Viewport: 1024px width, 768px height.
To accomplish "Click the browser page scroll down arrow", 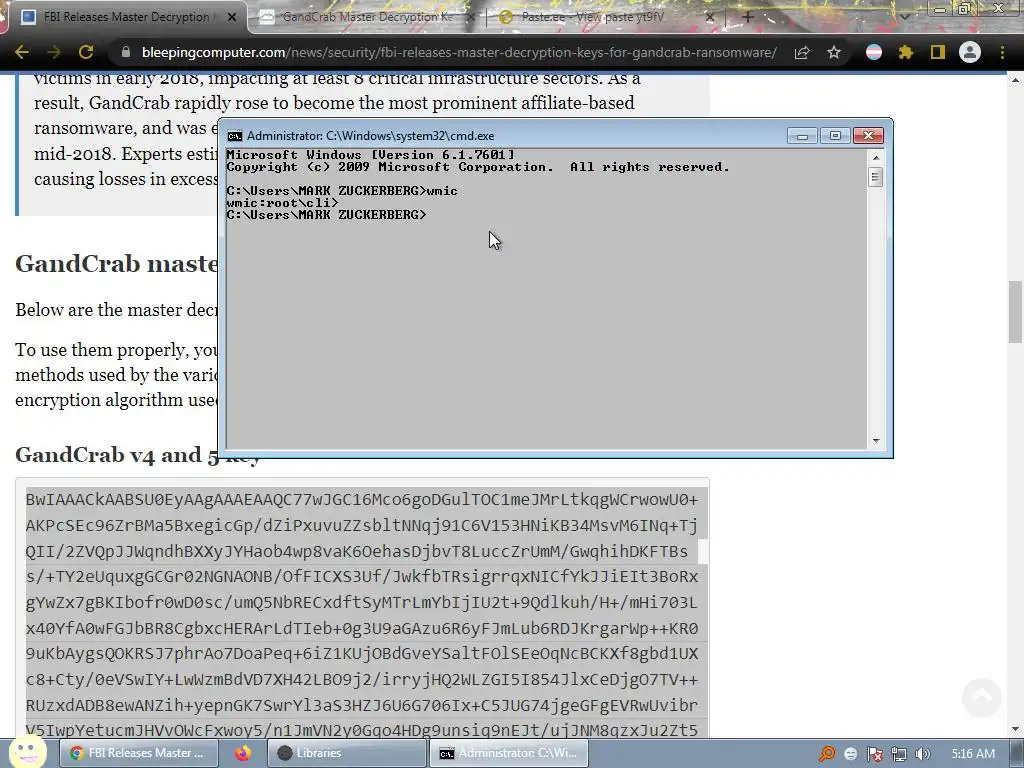I will pyautogui.click(x=1015, y=729).
